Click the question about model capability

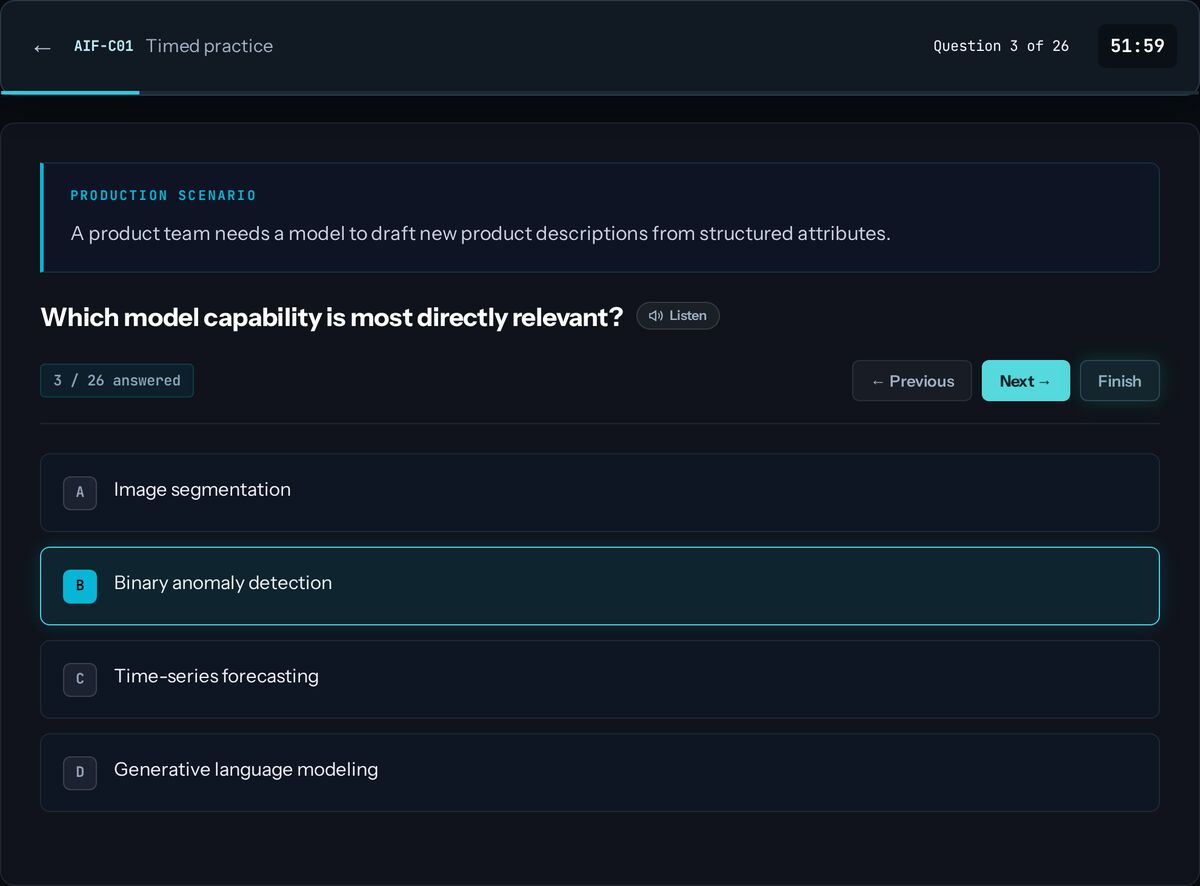(332, 317)
